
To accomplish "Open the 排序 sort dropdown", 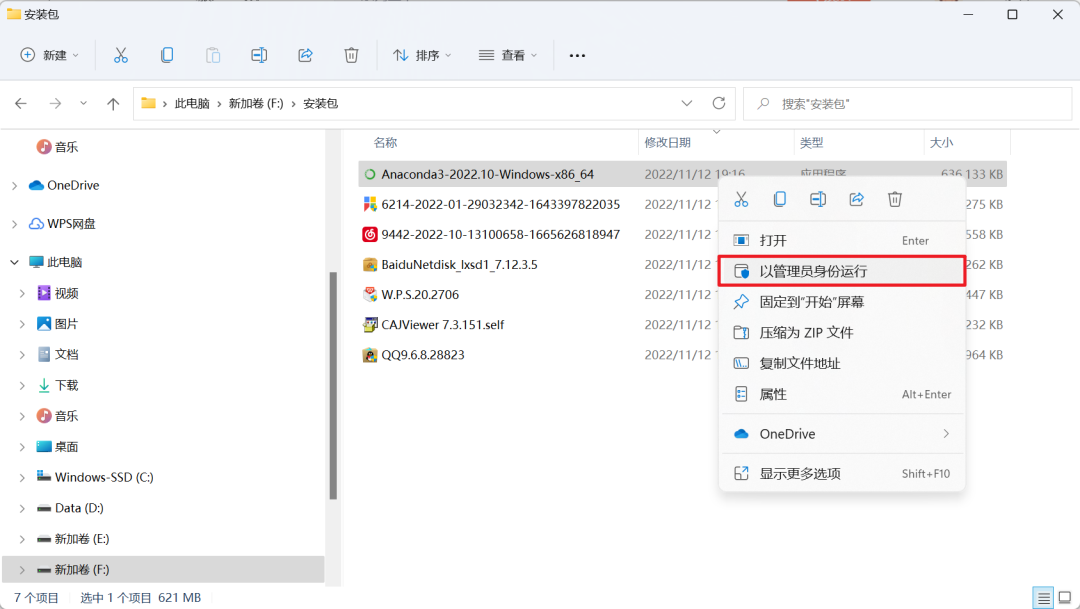I will (x=422, y=55).
